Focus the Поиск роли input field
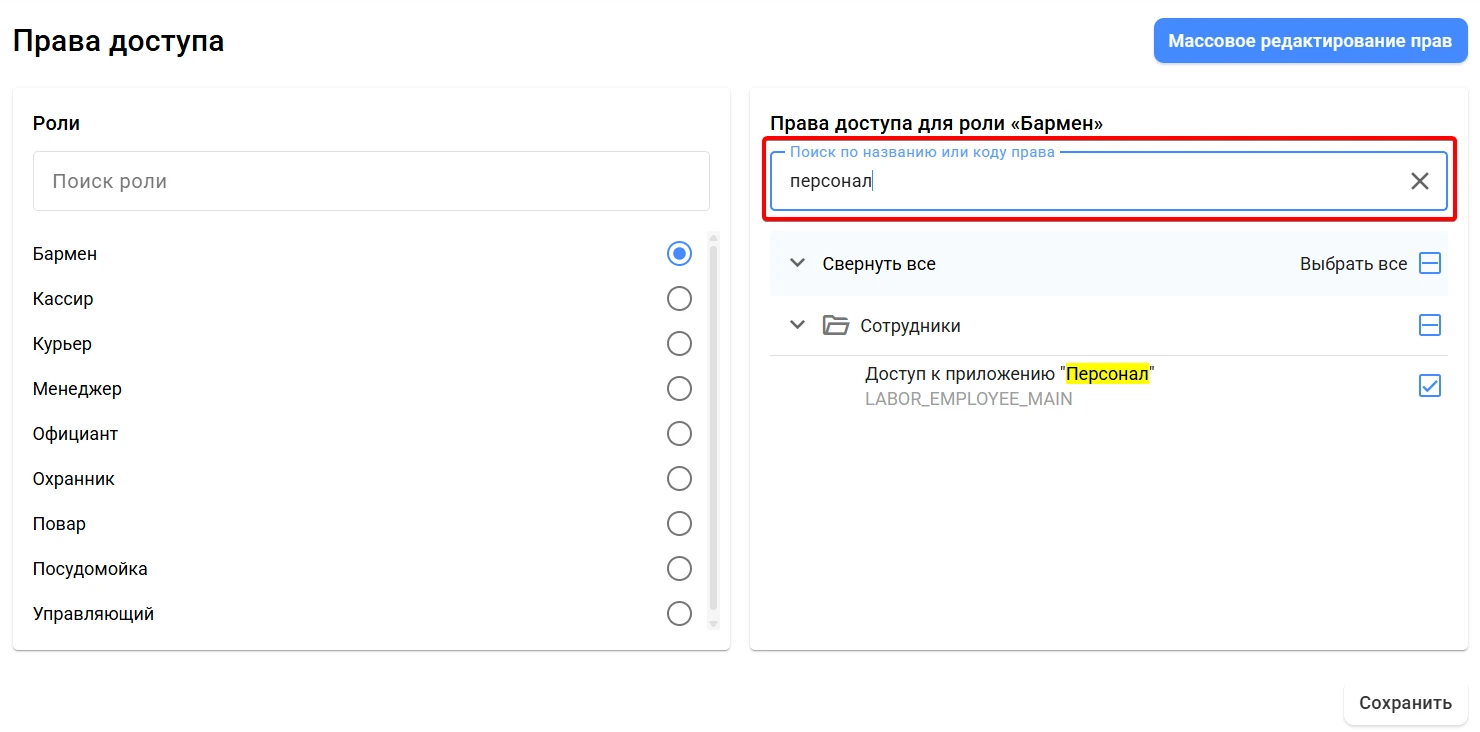This screenshot has height=732, width=1480. [x=371, y=181]
